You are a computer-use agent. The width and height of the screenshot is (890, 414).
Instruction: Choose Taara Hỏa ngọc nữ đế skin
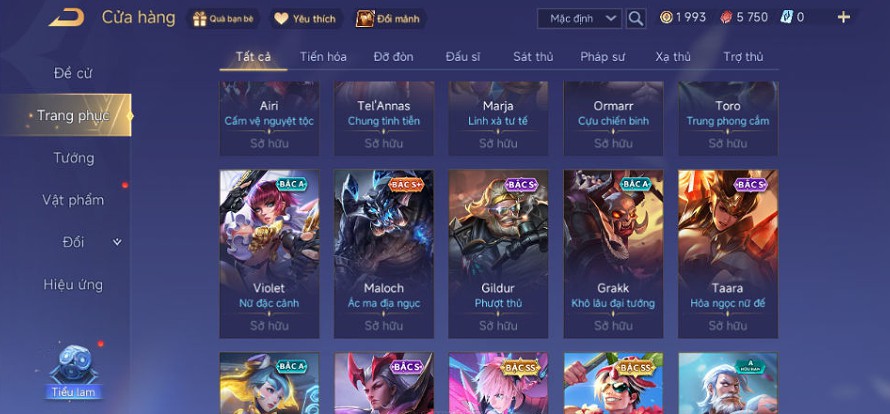click(x=728, y=254)
